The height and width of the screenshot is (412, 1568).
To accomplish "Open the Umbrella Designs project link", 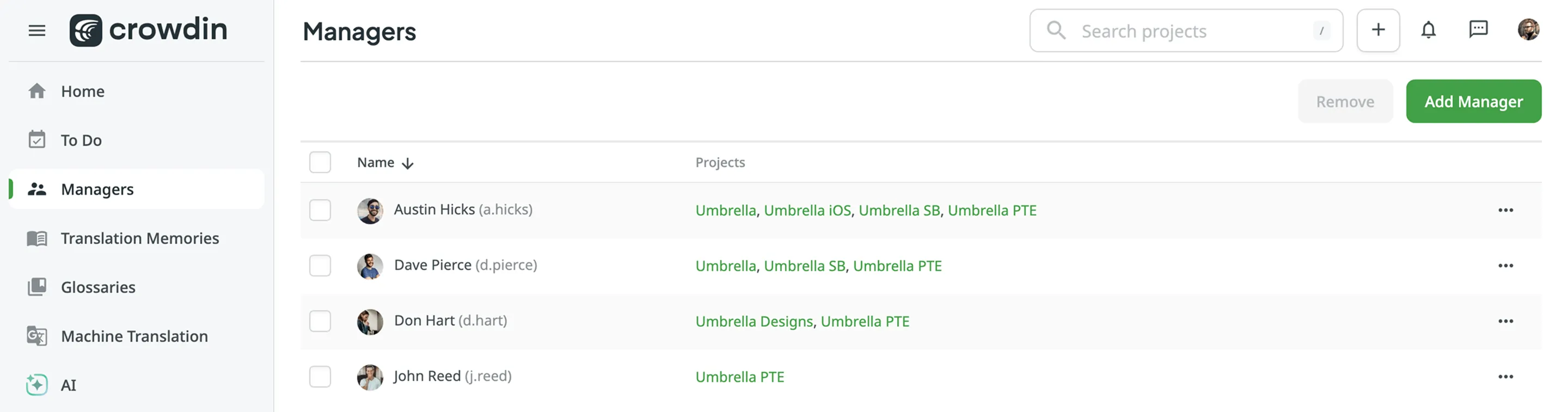I will (x=754, y=321).
